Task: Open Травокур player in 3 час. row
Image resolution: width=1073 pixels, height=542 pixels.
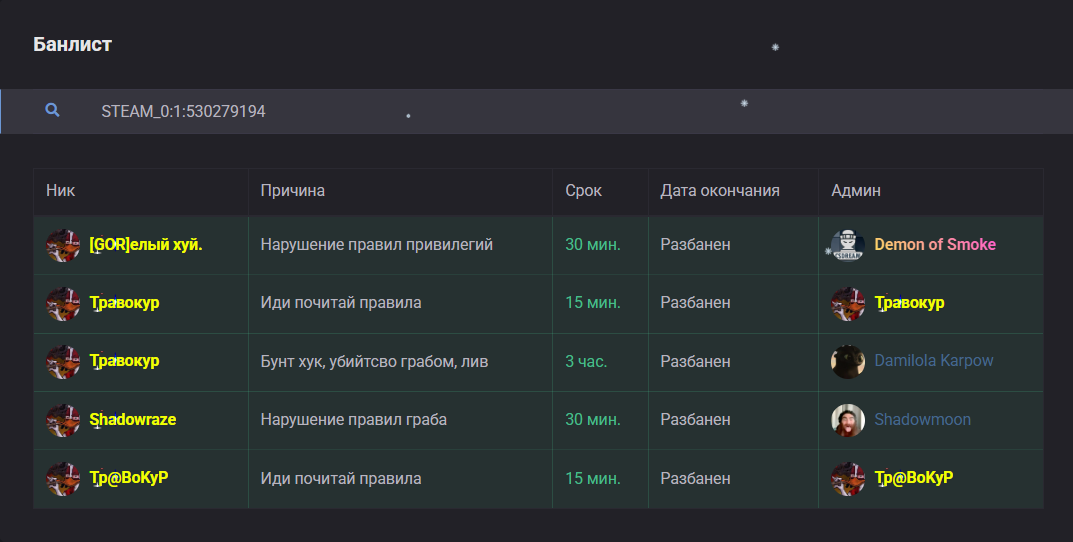Action: 124,361
